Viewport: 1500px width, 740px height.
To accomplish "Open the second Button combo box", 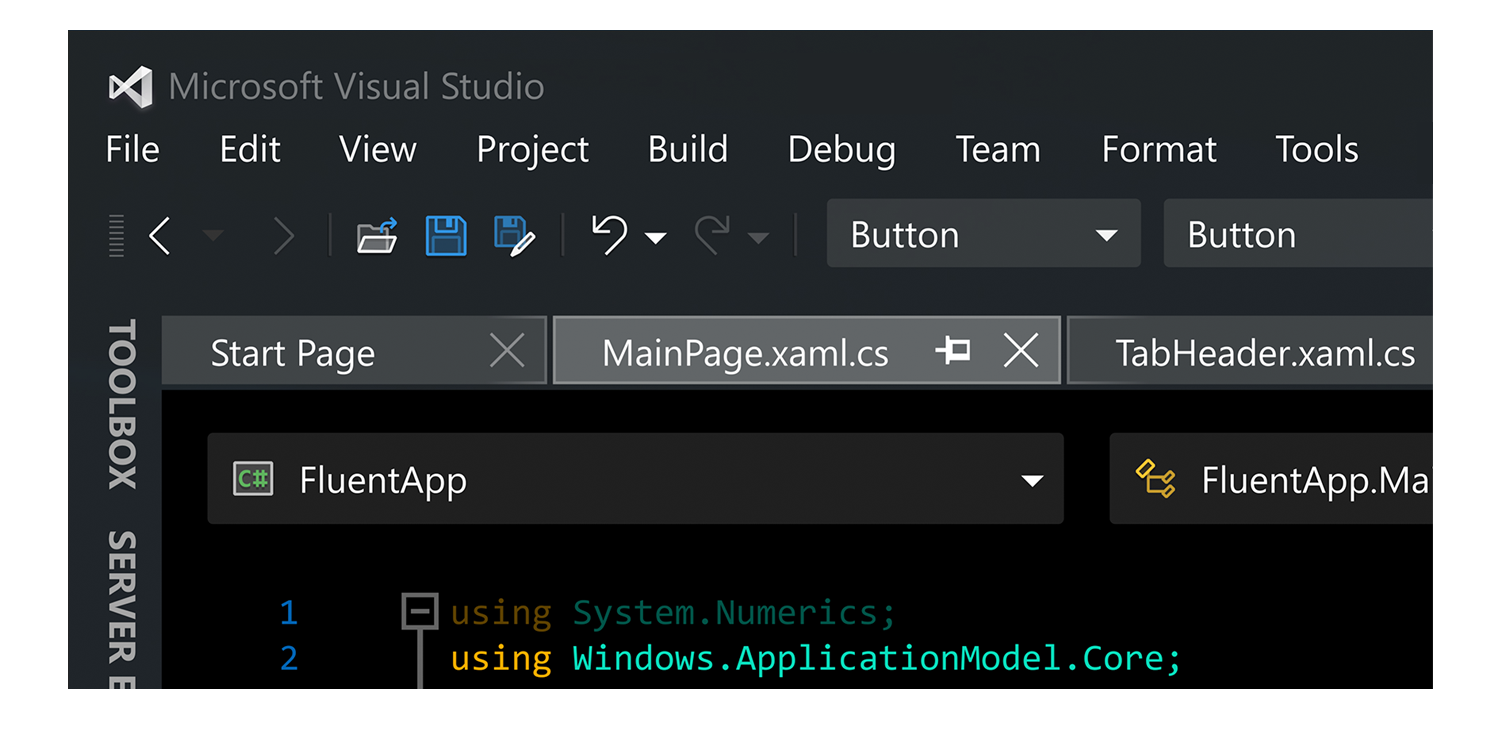I will pos(1298,233).
